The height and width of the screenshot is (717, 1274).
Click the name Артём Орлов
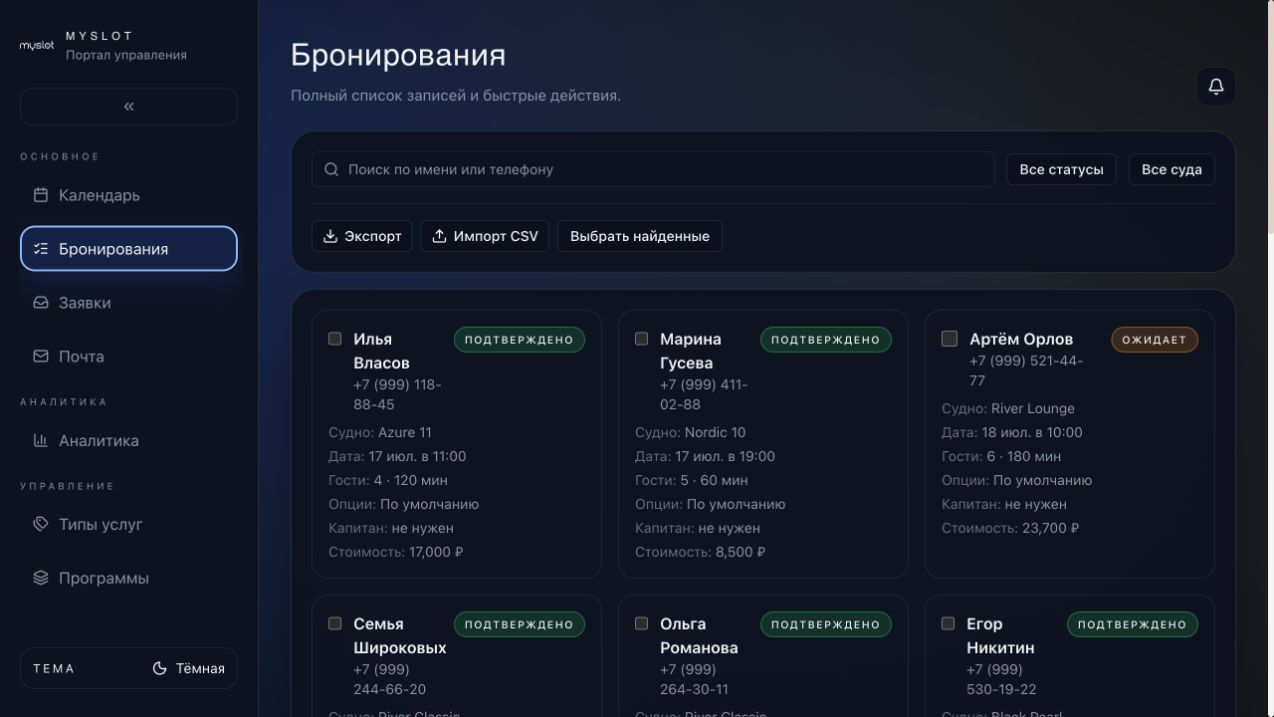pos(1021,339)
